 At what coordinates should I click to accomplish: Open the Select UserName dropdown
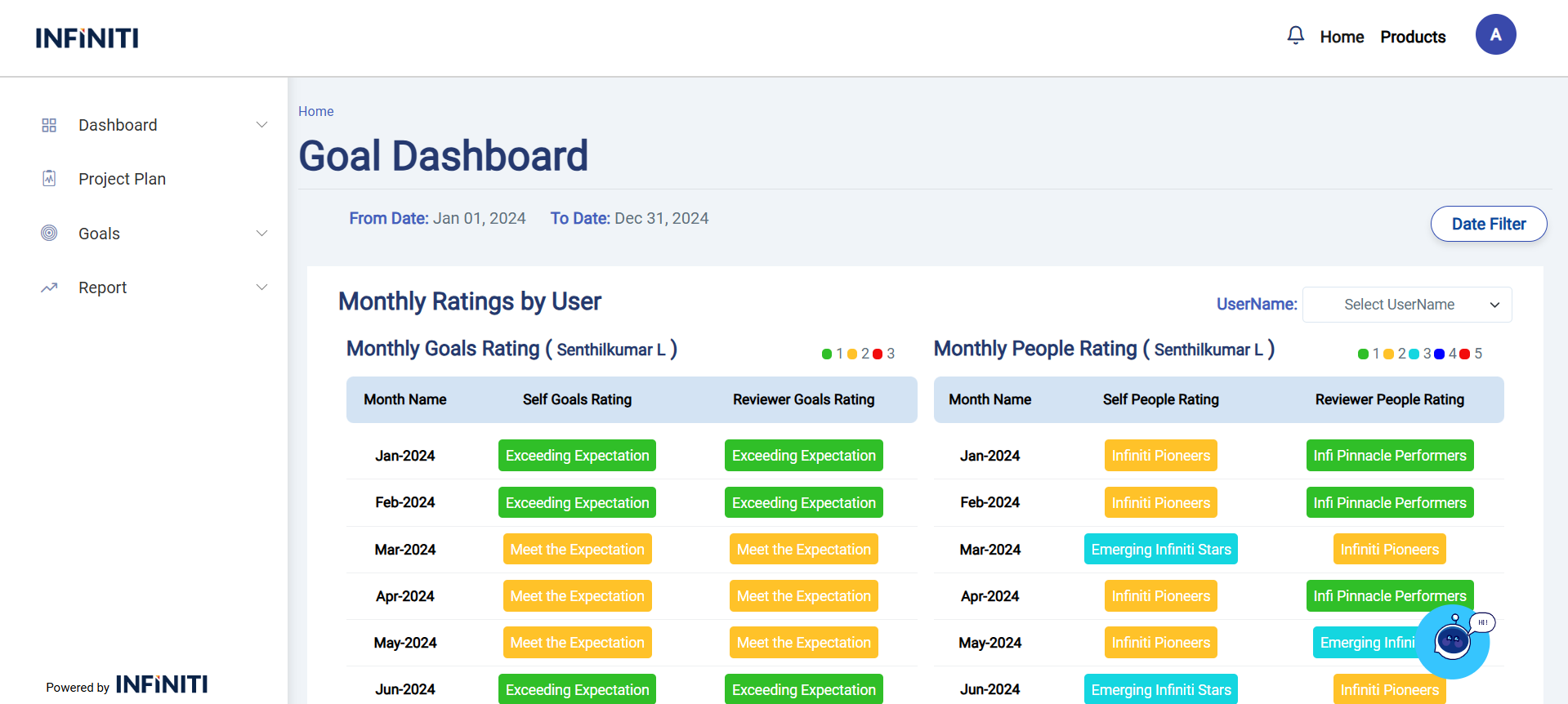tap(1406, 305)
